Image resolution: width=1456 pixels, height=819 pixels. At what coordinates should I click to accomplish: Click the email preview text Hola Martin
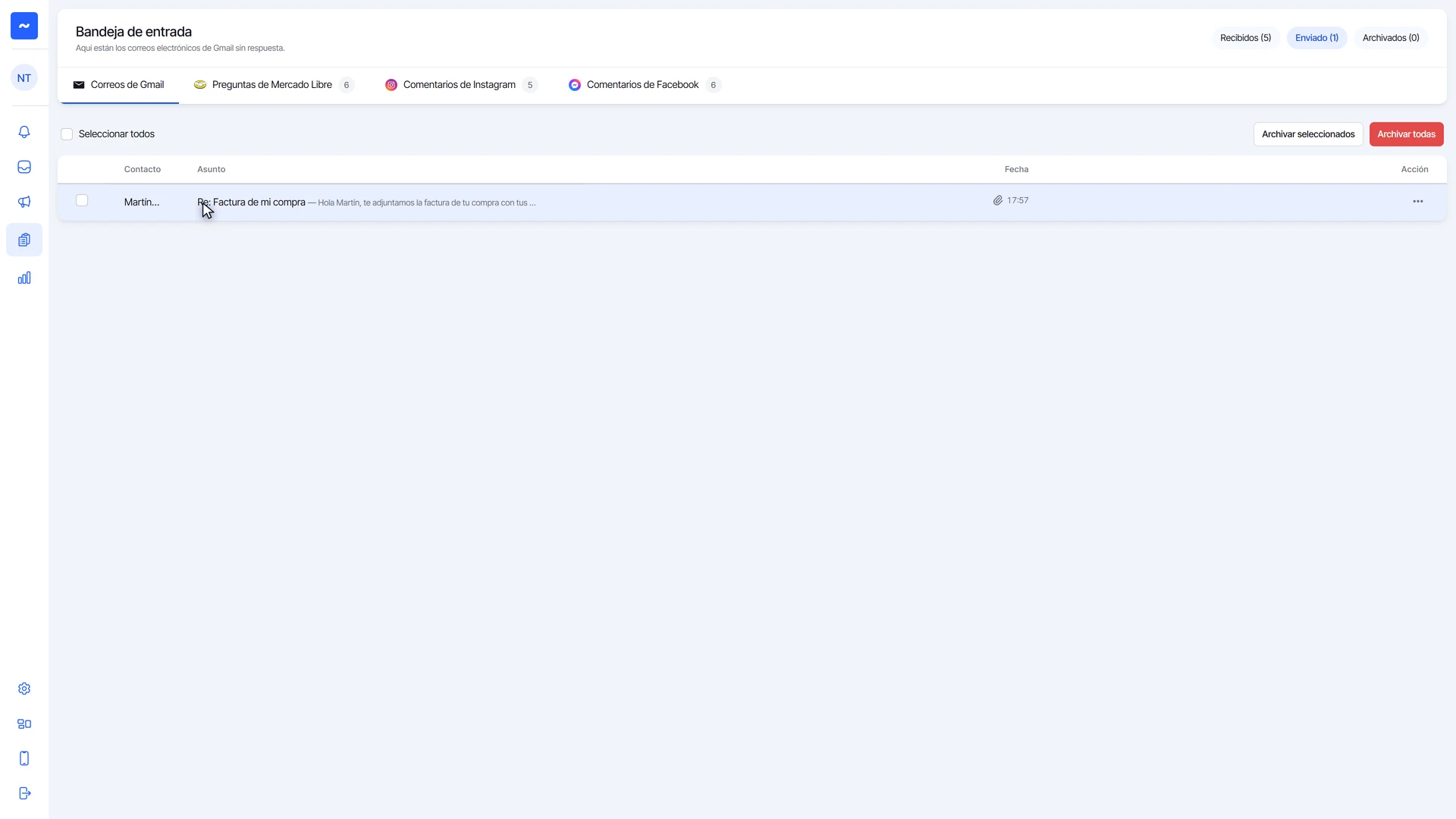(x=427, y=203)
